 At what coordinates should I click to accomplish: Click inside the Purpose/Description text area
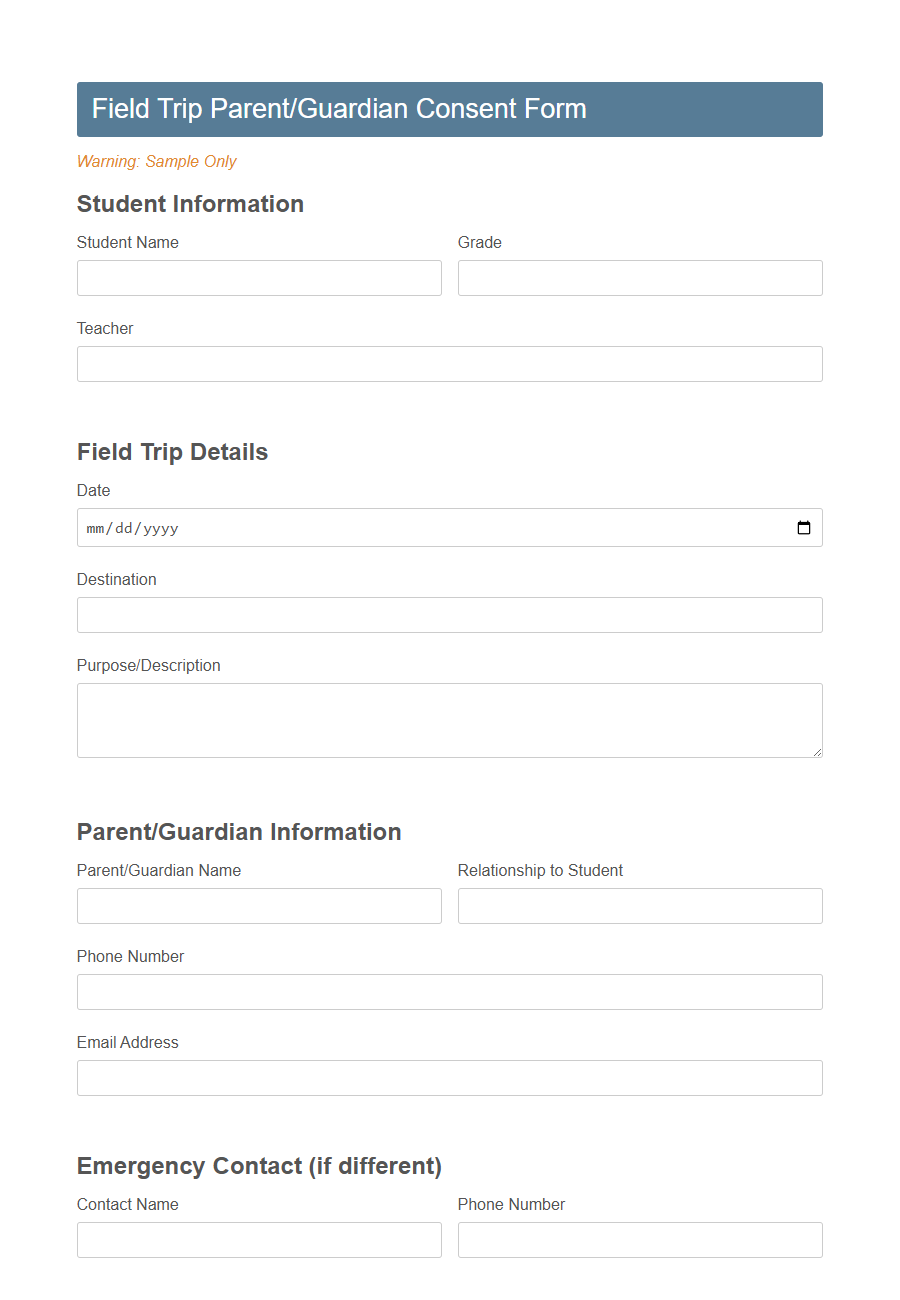pos(449,718)
